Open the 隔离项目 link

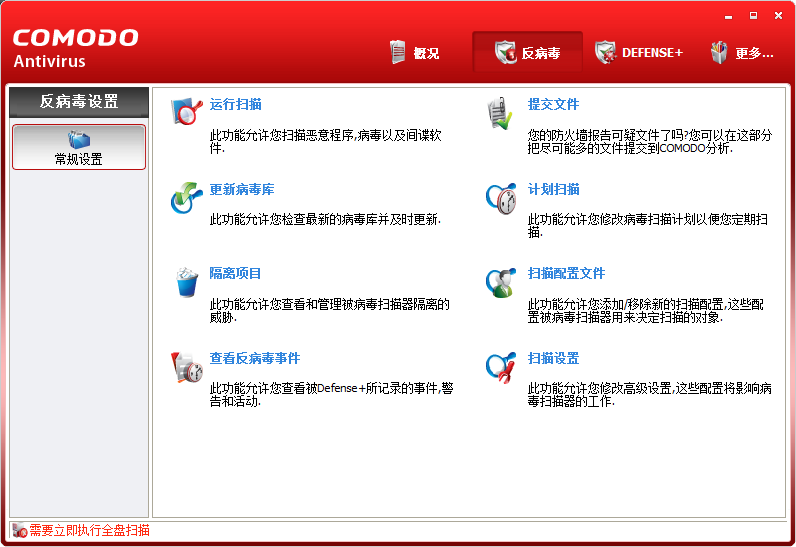[x=236, y=274]
